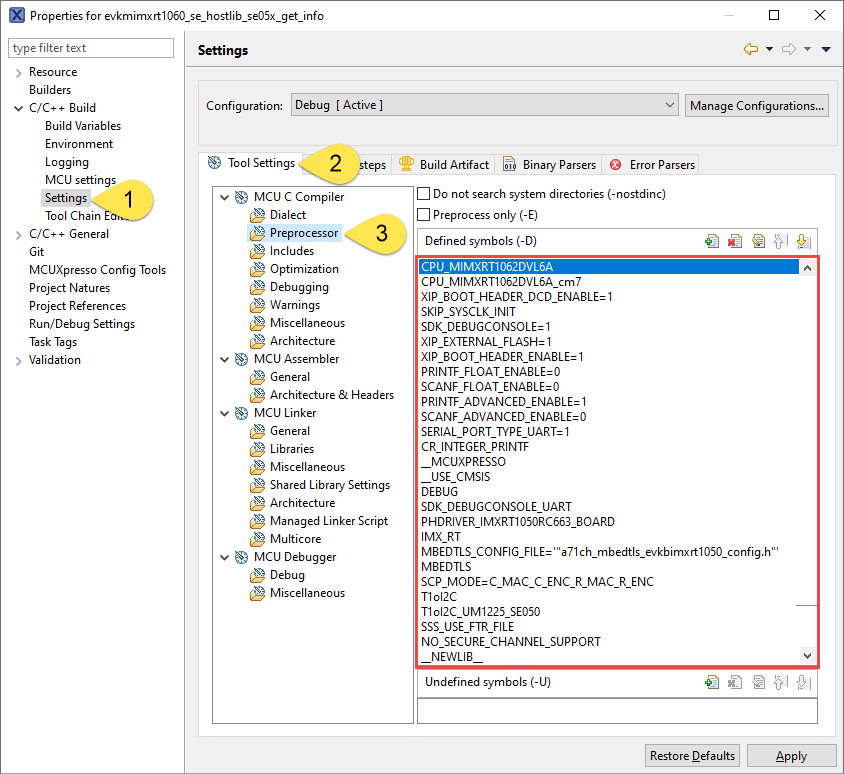
Task: Navigate back using the yellow back arrow
Action: pos(753,48)
